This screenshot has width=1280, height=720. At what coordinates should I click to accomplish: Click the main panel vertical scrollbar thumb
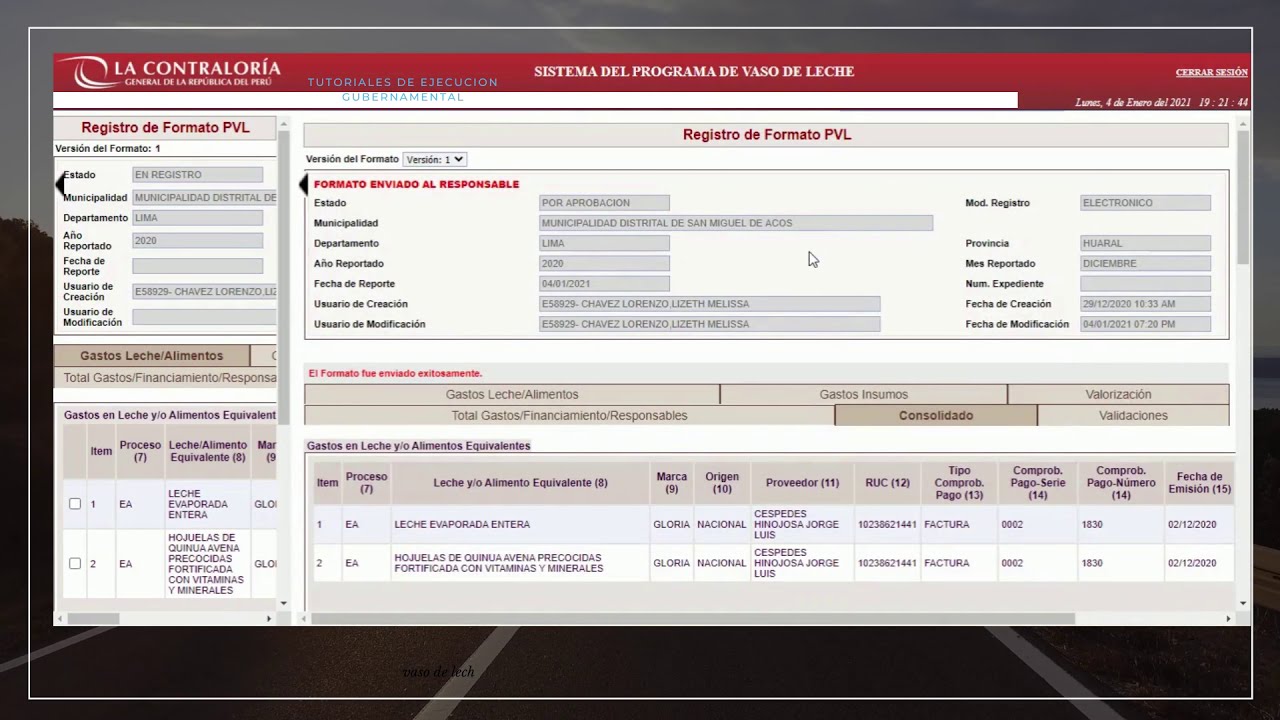pyautogui.click(x=1243, y=196)
